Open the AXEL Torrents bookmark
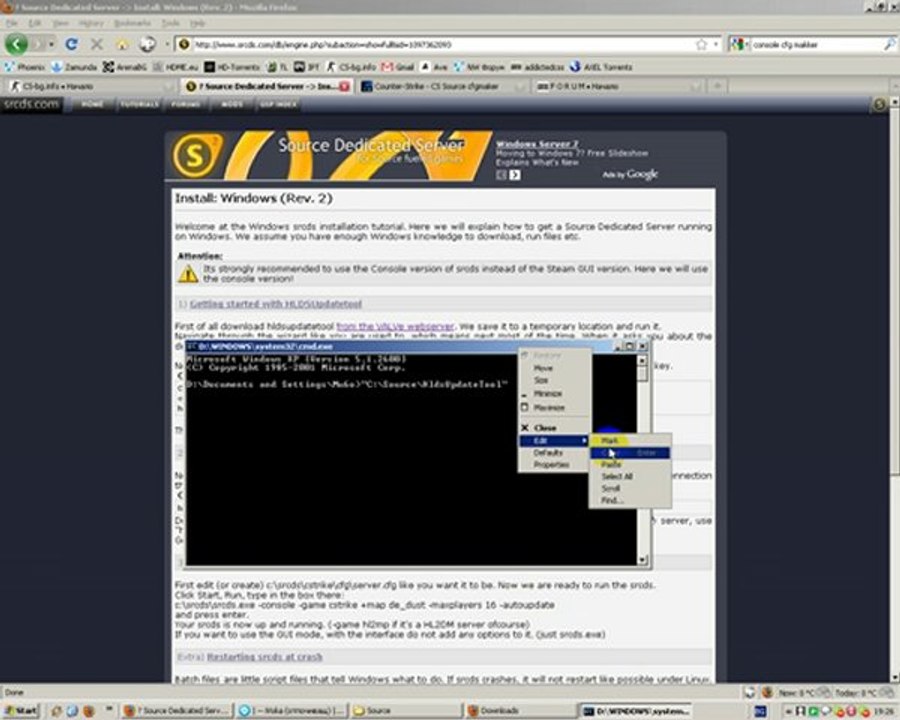The width and height of the screenshot is (900, 720). point(601,67)
